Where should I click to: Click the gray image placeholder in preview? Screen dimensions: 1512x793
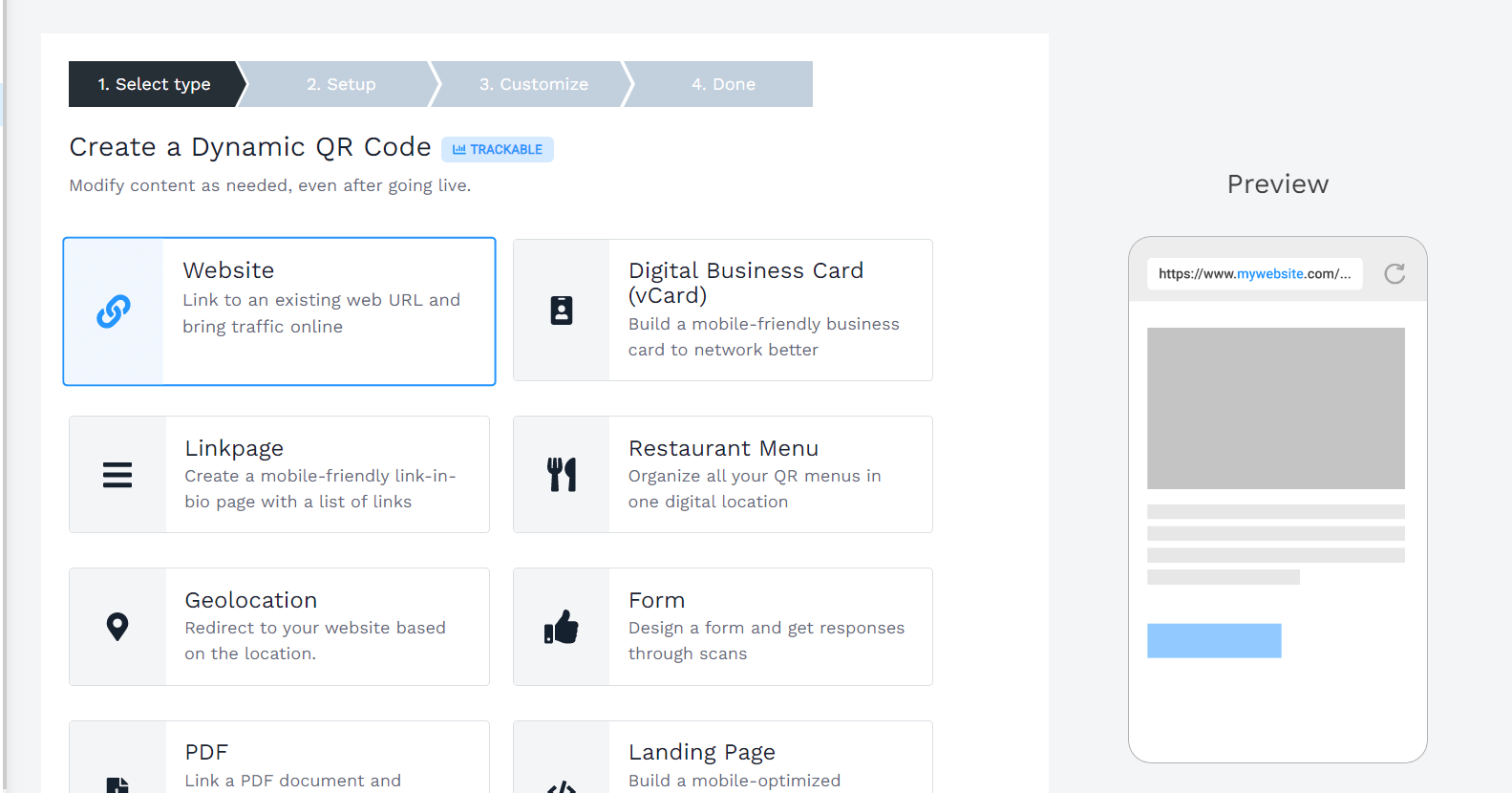point(1276,408)
